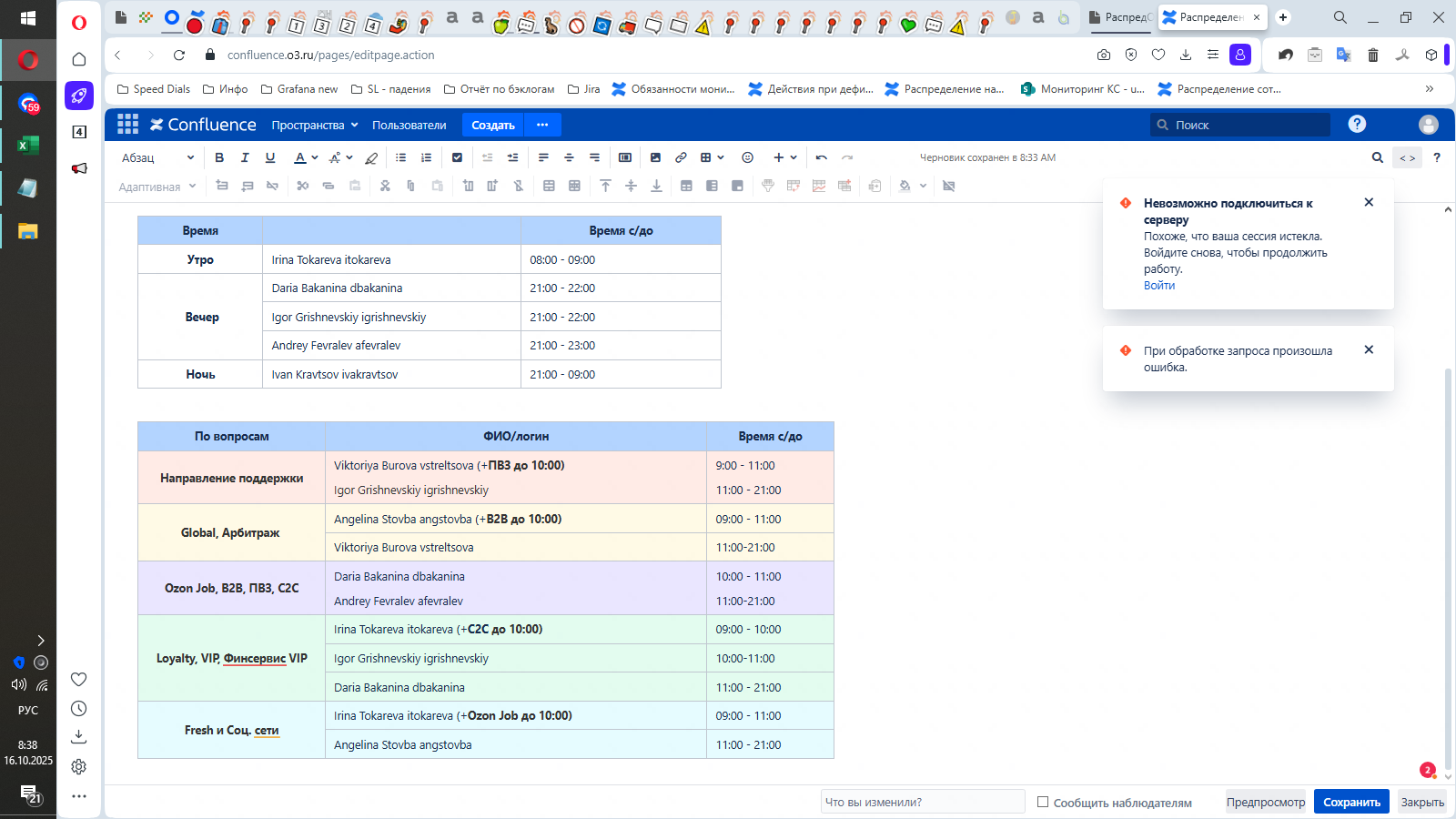Check the 'Сообщить наблюдателям' checkbox
Screen dimensions: 1456x819
(x=1043, y=802)
